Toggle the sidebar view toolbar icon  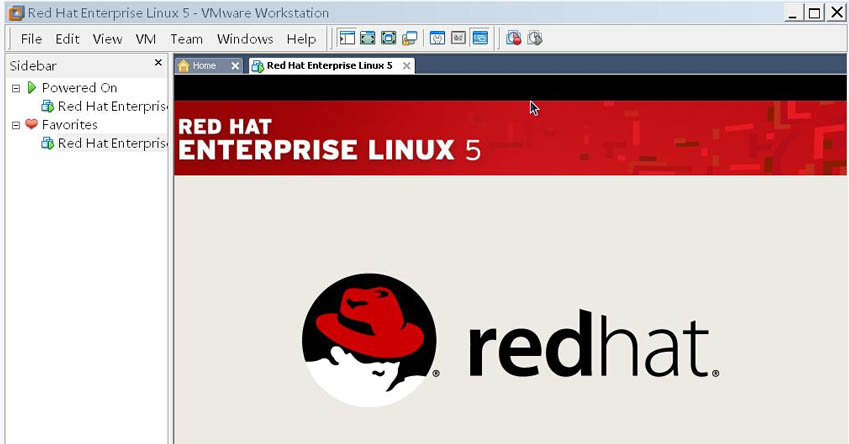coord(347,38)
